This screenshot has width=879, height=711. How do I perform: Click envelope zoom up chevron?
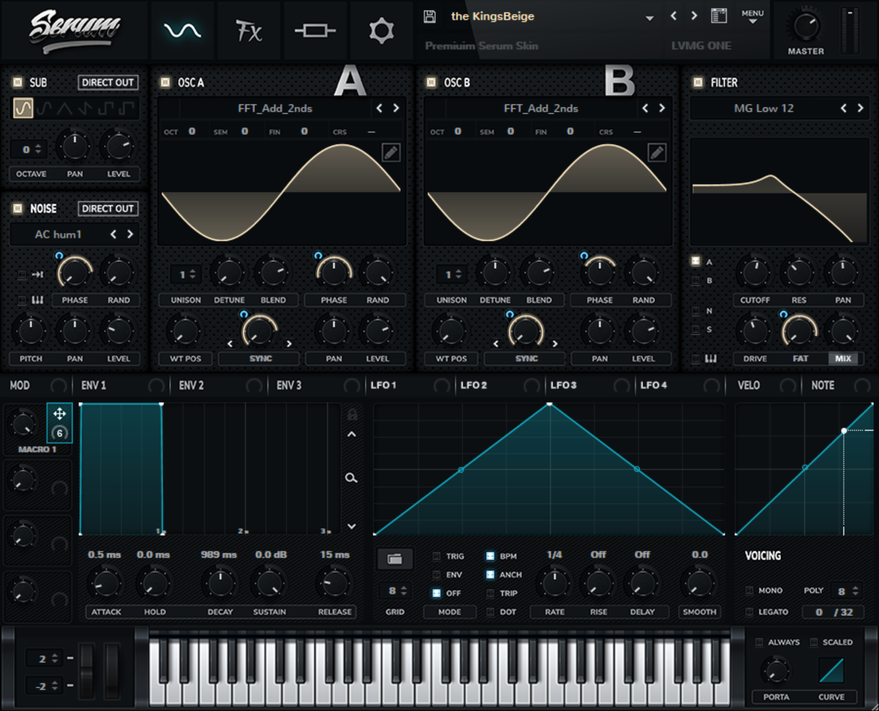coord(351,435)
